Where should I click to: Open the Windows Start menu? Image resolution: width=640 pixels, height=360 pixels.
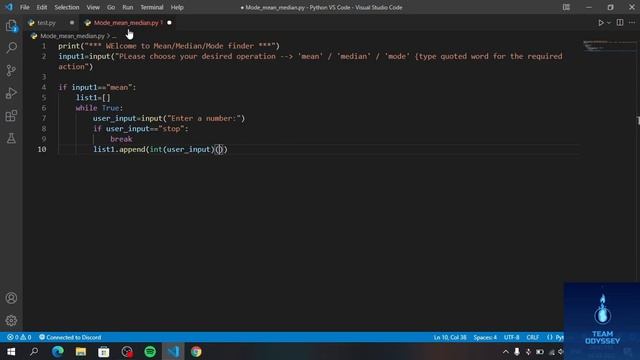[x=11, y=351]
